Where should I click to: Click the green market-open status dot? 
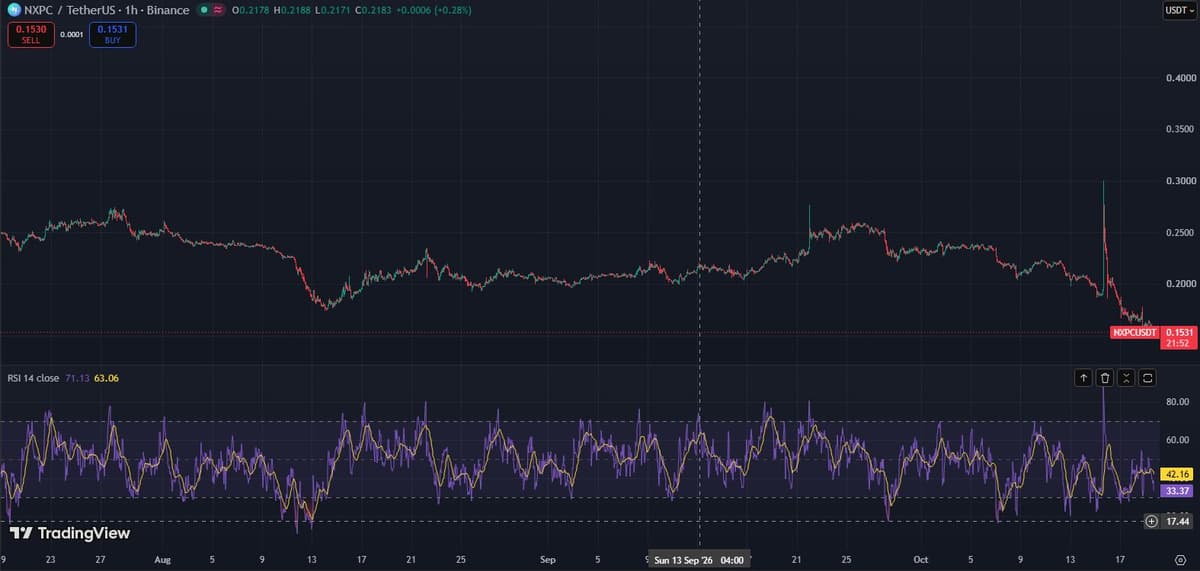coord(203,10)
